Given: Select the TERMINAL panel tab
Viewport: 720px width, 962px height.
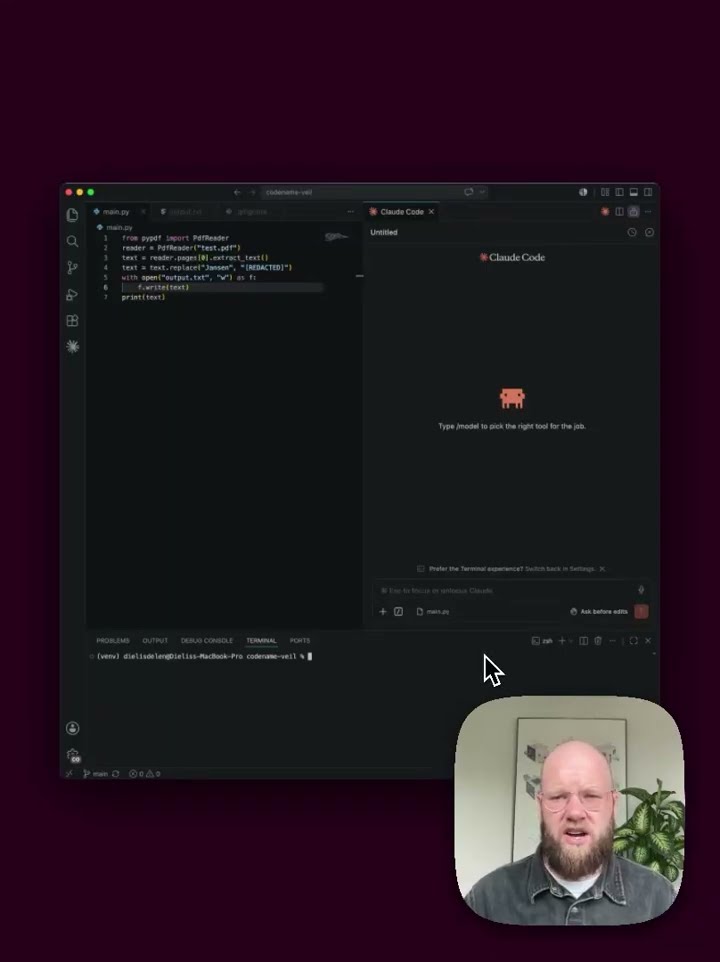Looking at the screenshot, I should (x=261, y=641).
